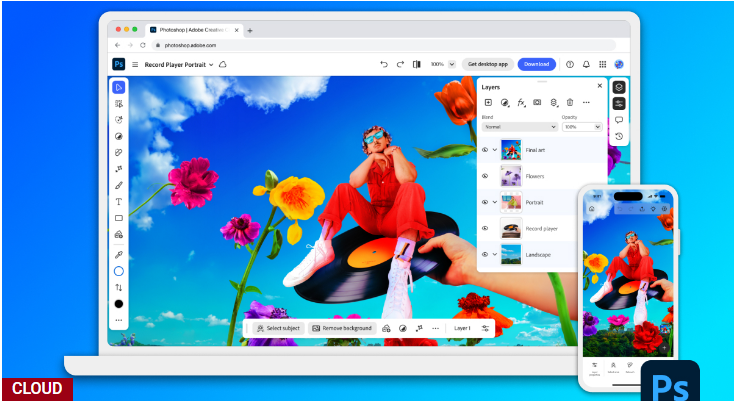Image resolution: width=736 pixels, height=402 pixels.
Task: Click the Select subject button
Action: (x=279, y=328)
